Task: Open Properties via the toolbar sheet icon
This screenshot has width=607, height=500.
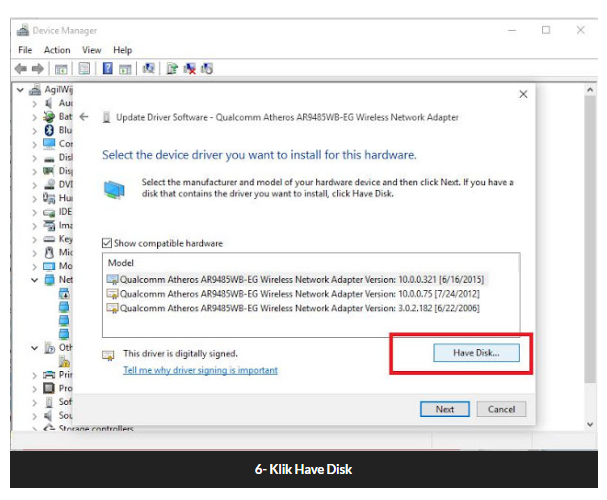Action: (84, 69)
